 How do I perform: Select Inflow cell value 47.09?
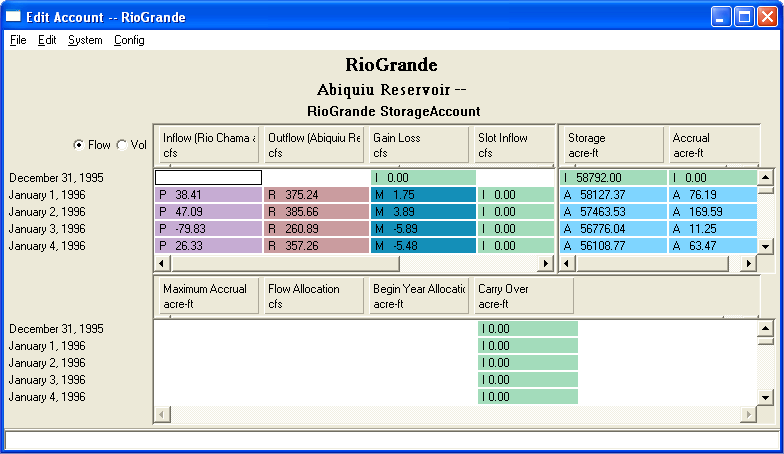tap(208, 212)
